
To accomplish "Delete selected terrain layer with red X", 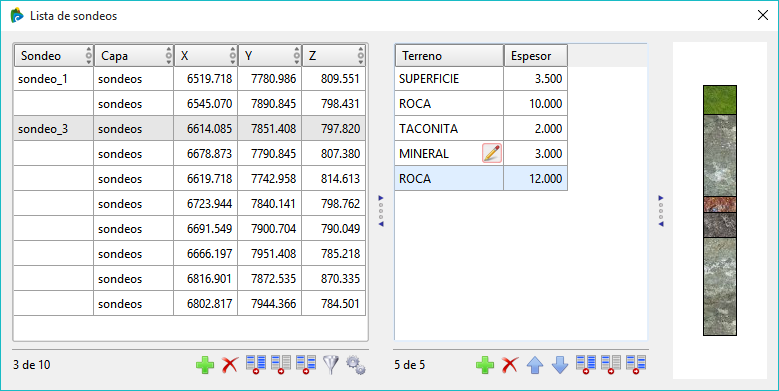I will click(x=510, y=365).
